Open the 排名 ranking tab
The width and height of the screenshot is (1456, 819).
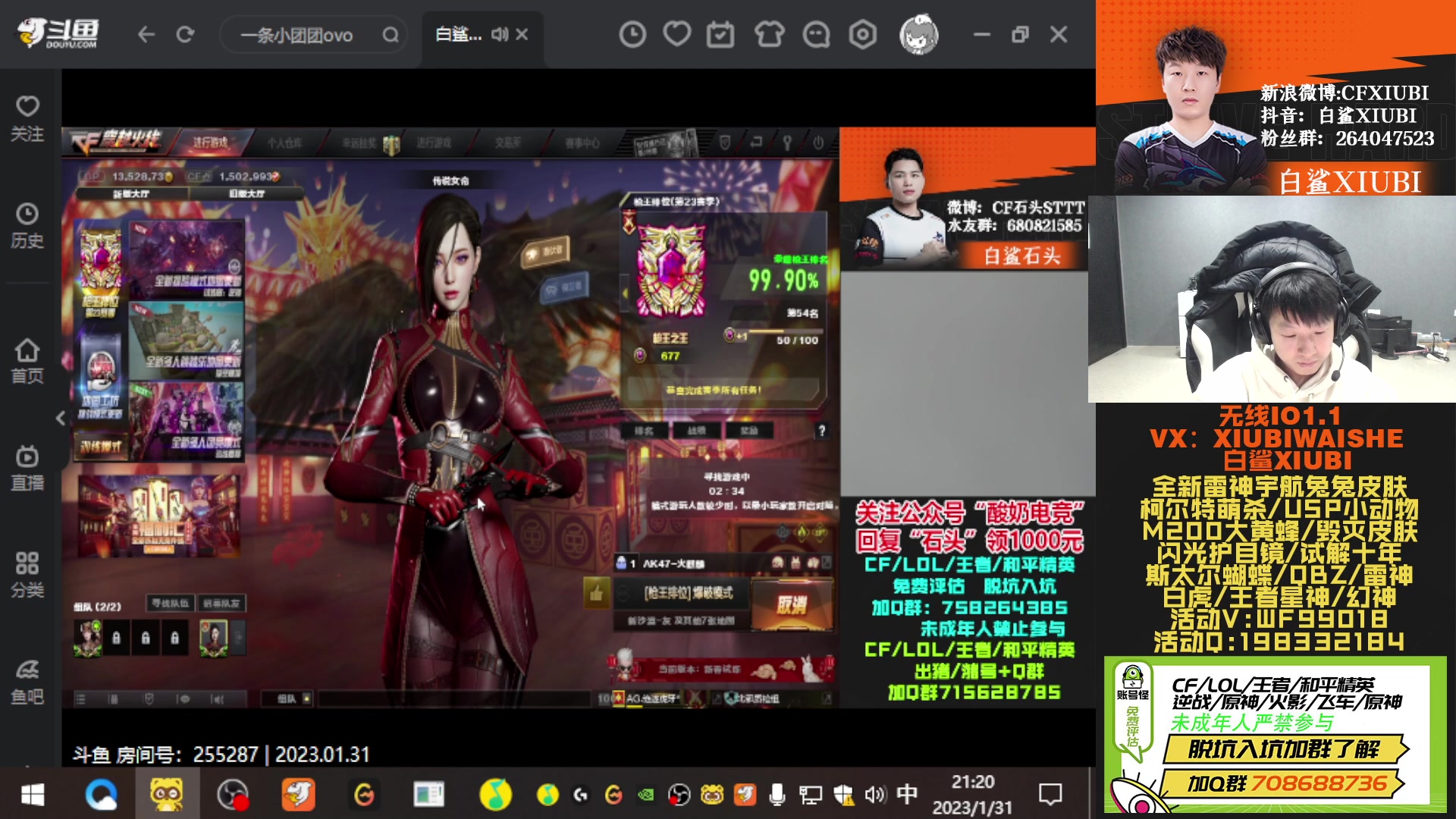click(645, 431)
